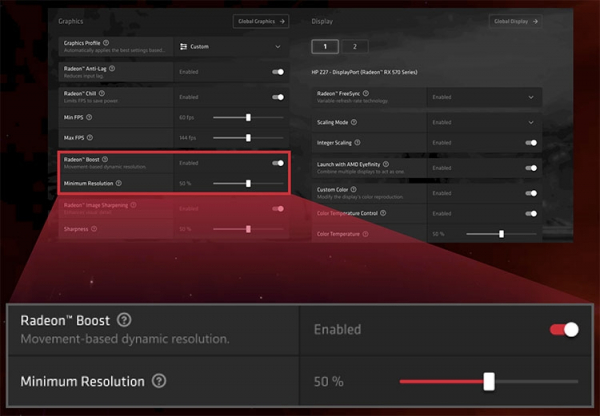The height and width of the screenshot is (416, 600).
Task: Click help icon next to Integer Scaling
Action: (357, 142)
